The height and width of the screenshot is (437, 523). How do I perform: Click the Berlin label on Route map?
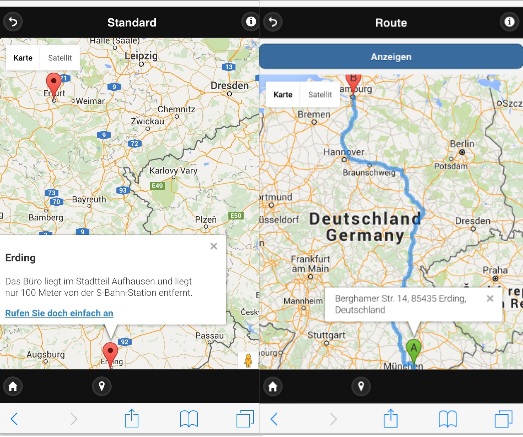coord(462,144)
